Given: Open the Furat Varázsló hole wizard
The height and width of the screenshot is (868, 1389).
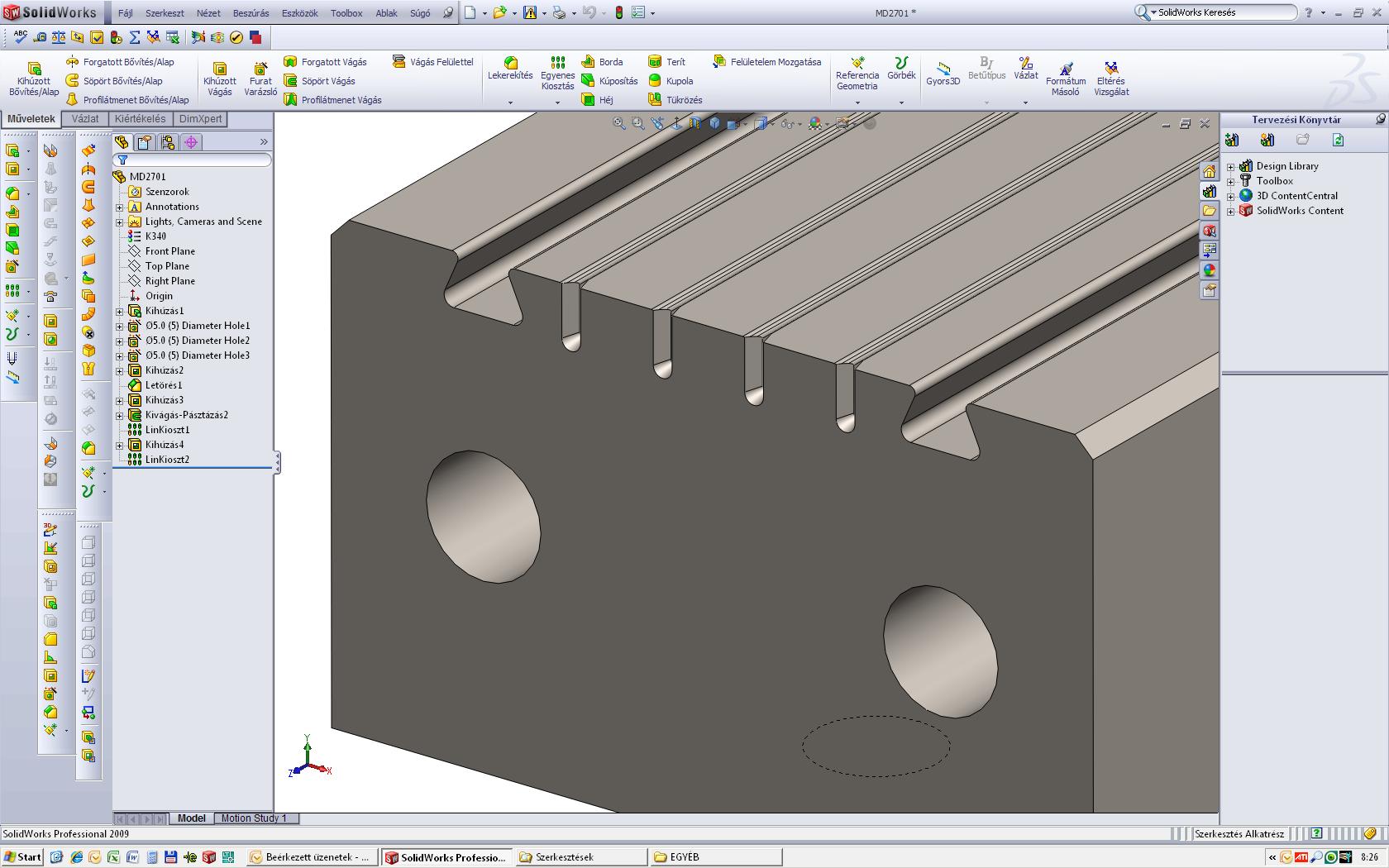Looking at the screenshot, I should [260, 79].
